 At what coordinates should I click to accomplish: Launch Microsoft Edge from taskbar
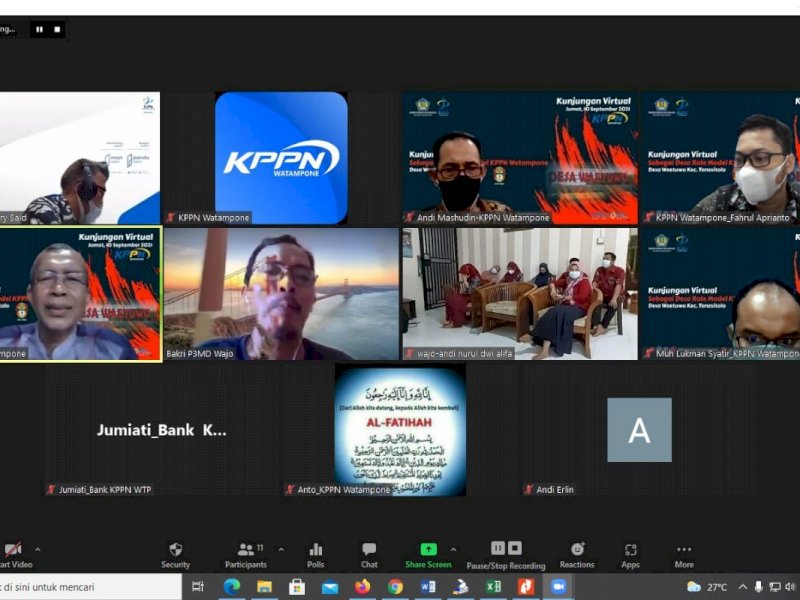point(232,587)
